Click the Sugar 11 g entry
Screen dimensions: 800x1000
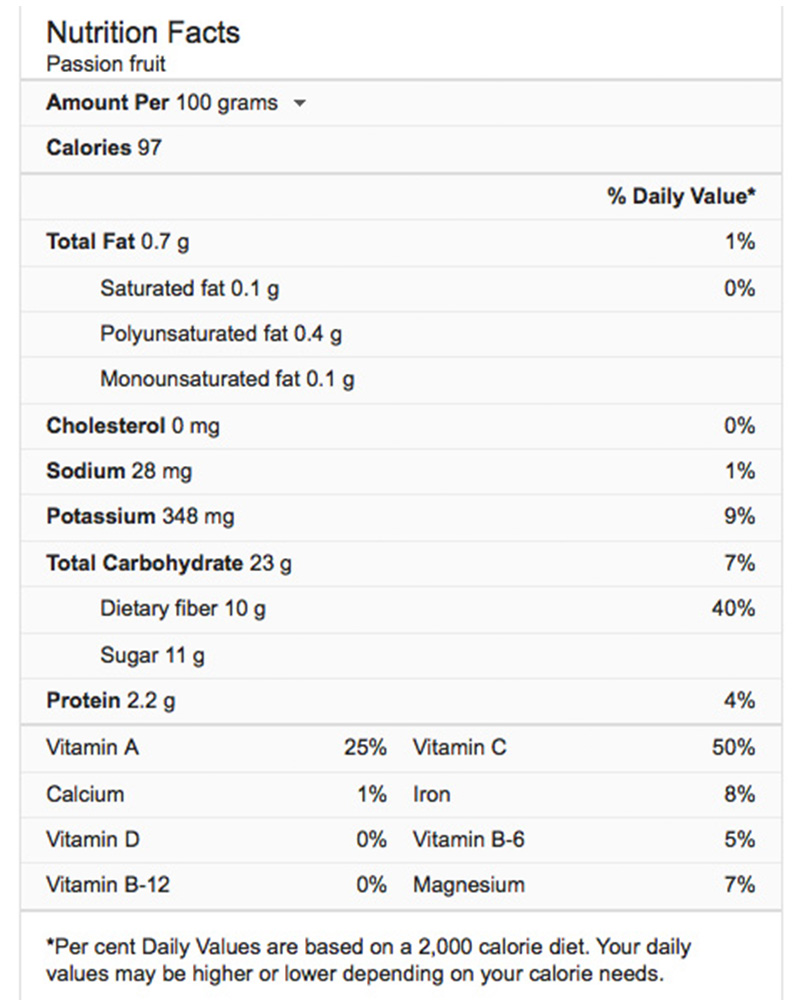(152, 656)
